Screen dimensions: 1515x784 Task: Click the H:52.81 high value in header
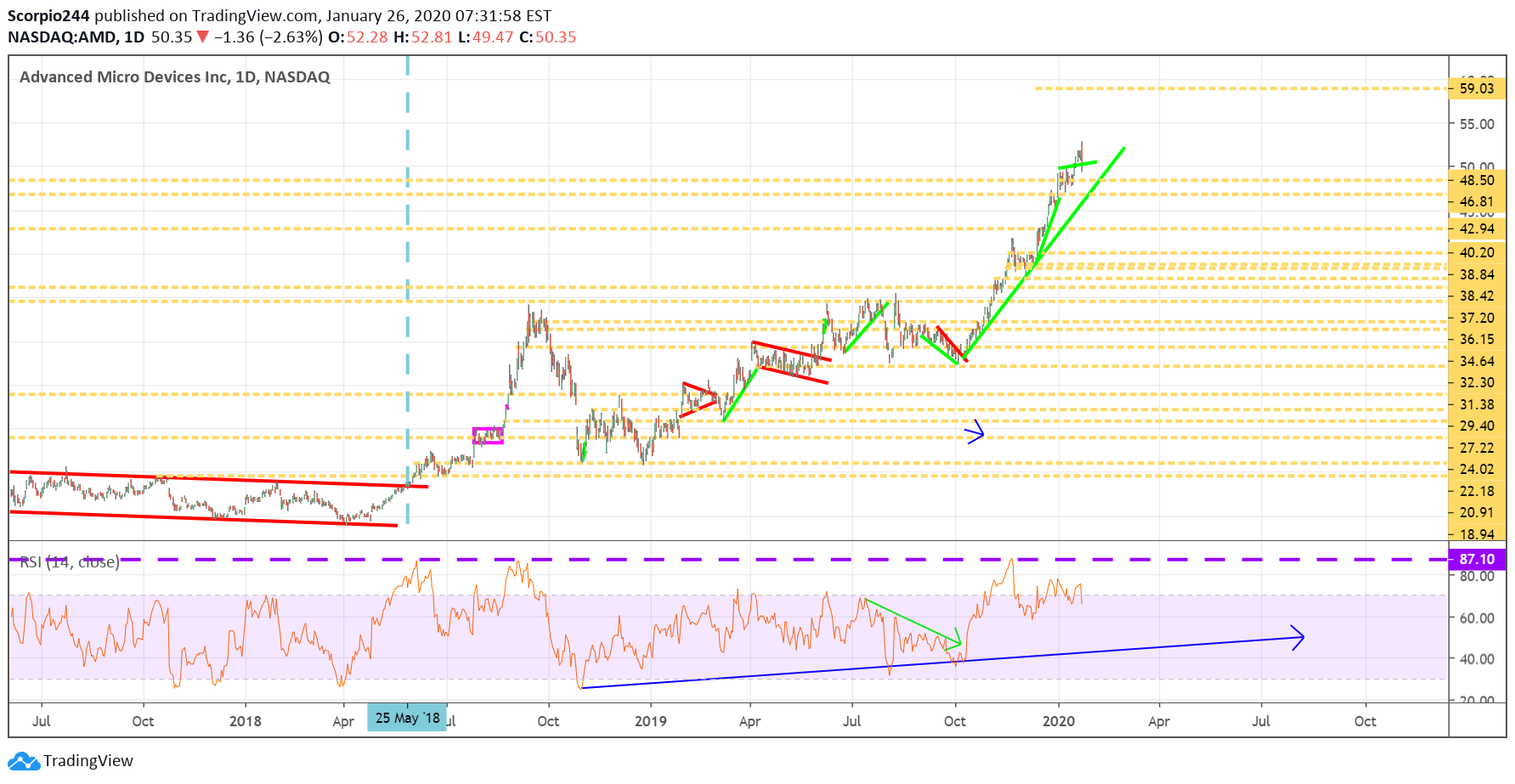pyautogui.click(x=422, y=37)
